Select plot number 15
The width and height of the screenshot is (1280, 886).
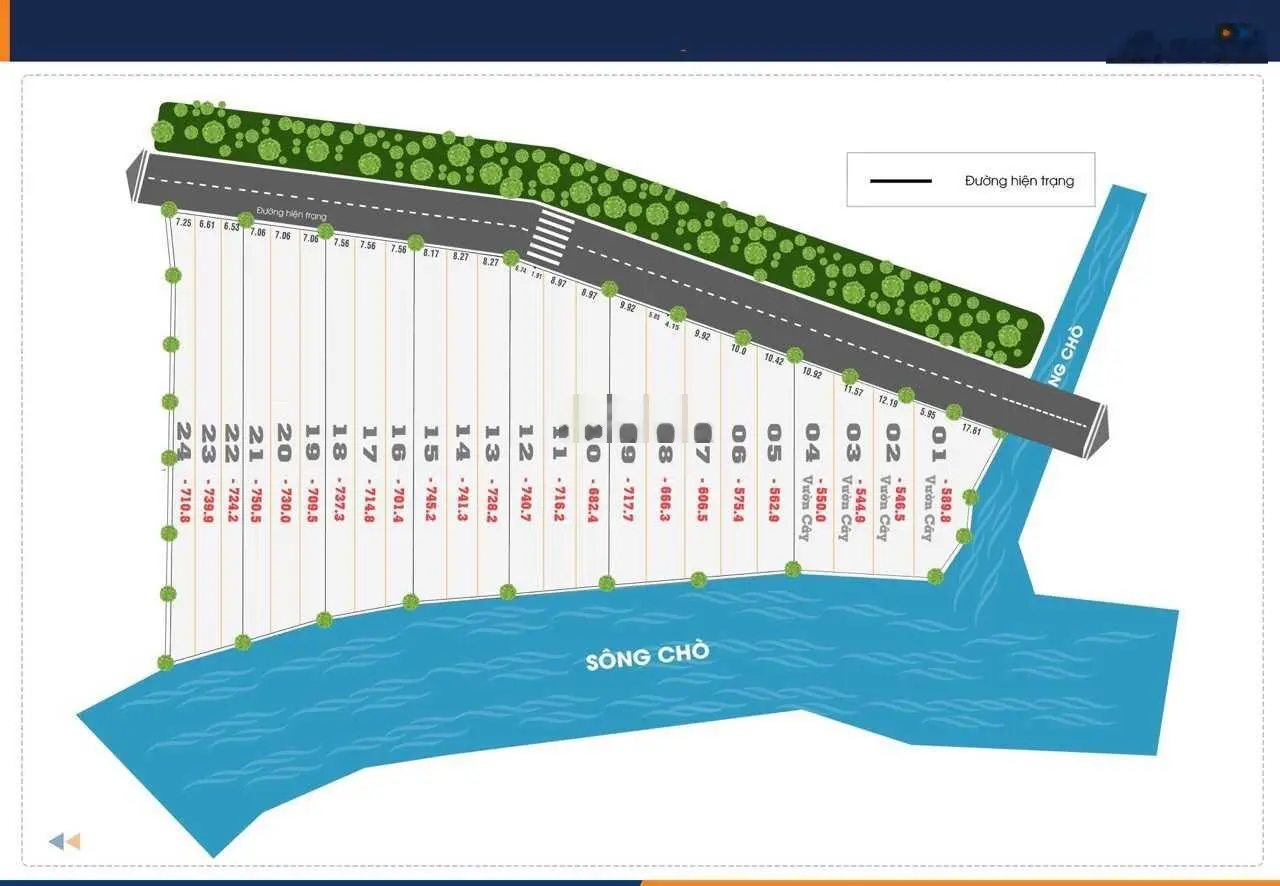(x=431, y=442)
